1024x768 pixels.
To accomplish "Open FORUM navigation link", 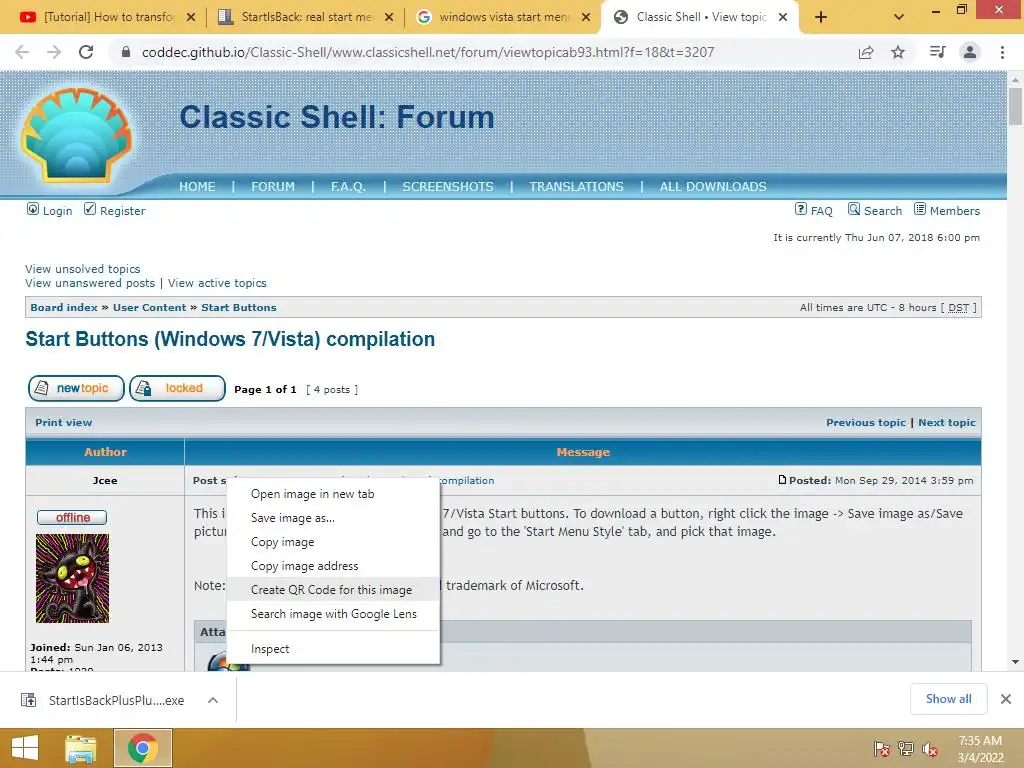I will 273,187.
